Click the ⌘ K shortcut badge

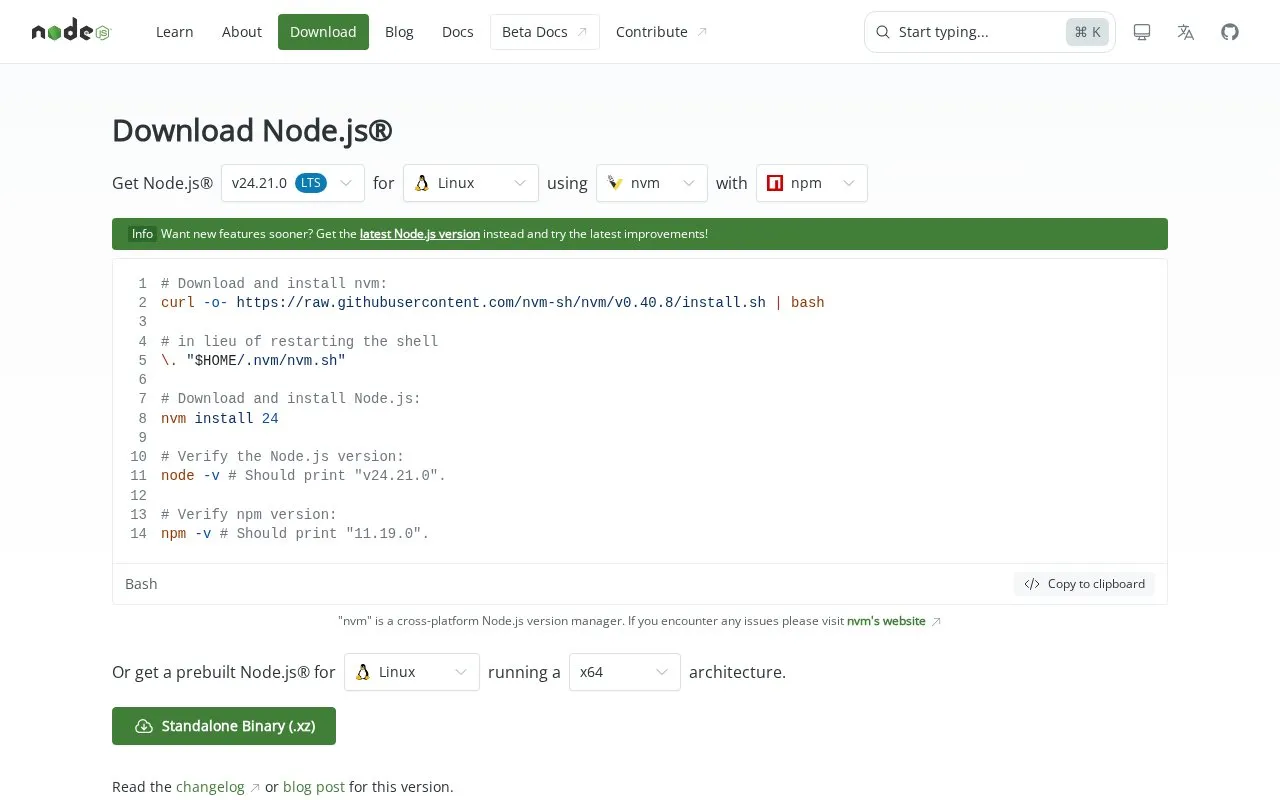click(x=1087, y=32)
